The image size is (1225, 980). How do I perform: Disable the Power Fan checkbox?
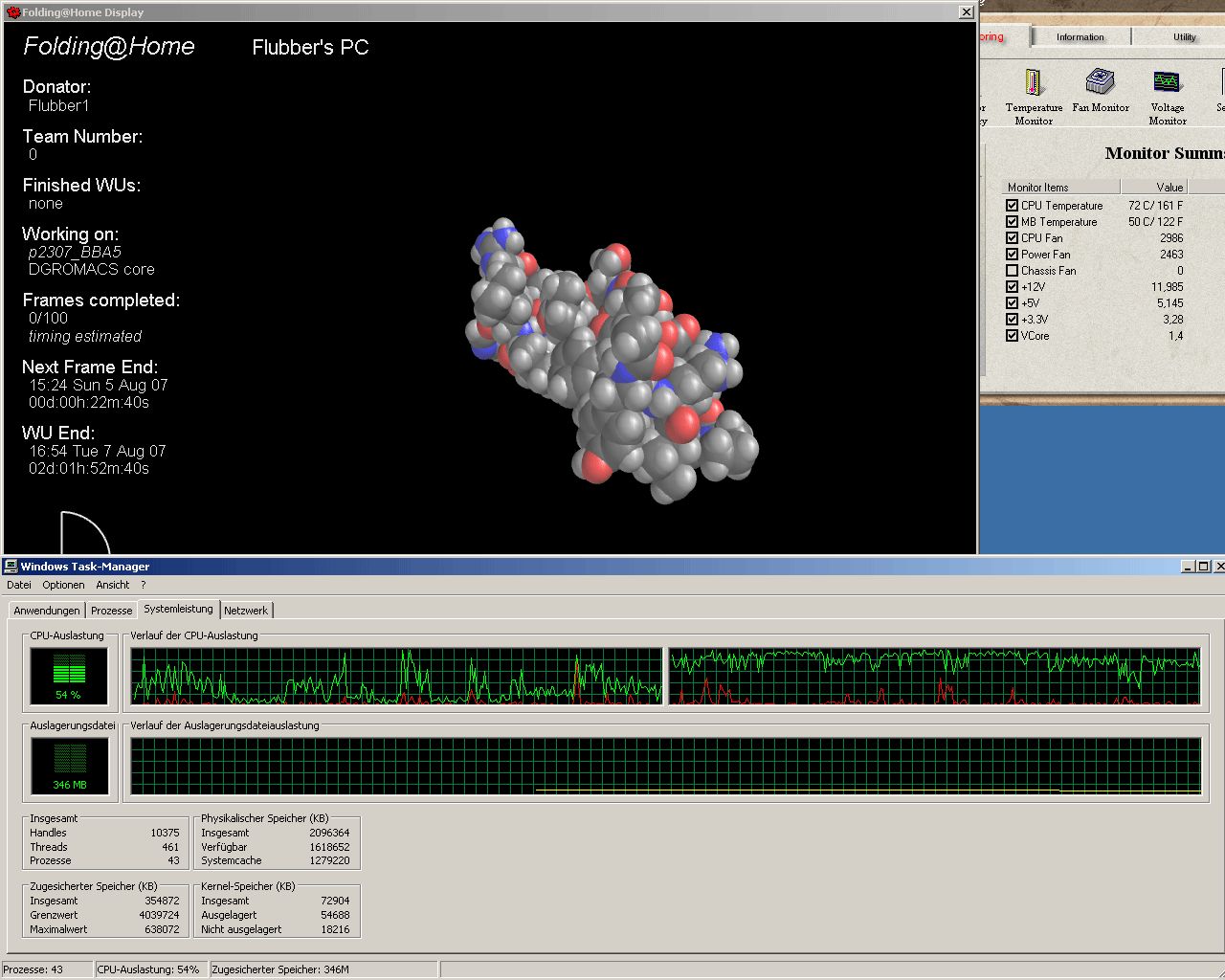[1012, 255]
